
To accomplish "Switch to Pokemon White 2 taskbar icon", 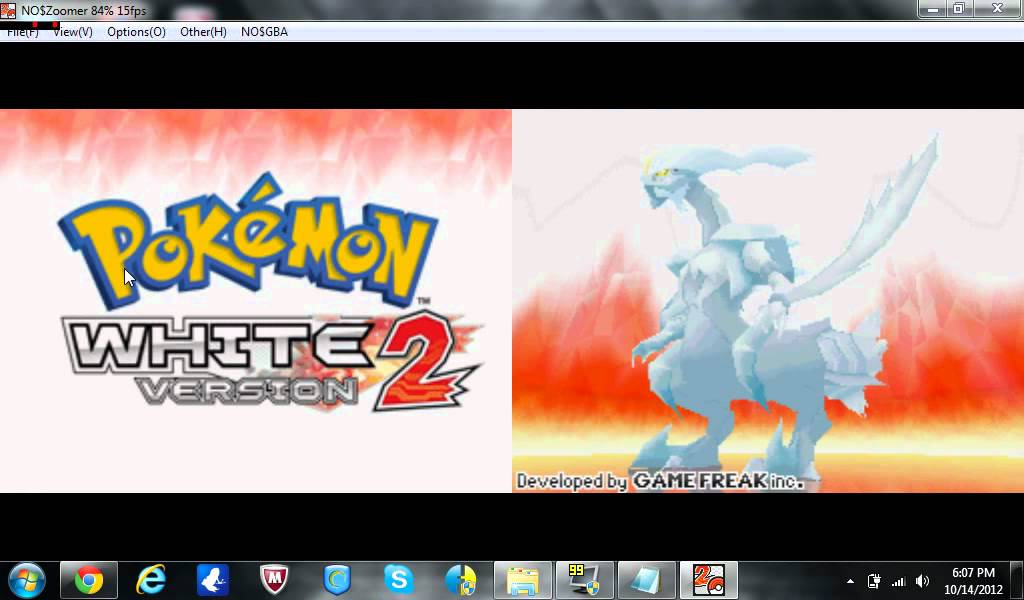I will pyautogui.click(x=709, y=580).
